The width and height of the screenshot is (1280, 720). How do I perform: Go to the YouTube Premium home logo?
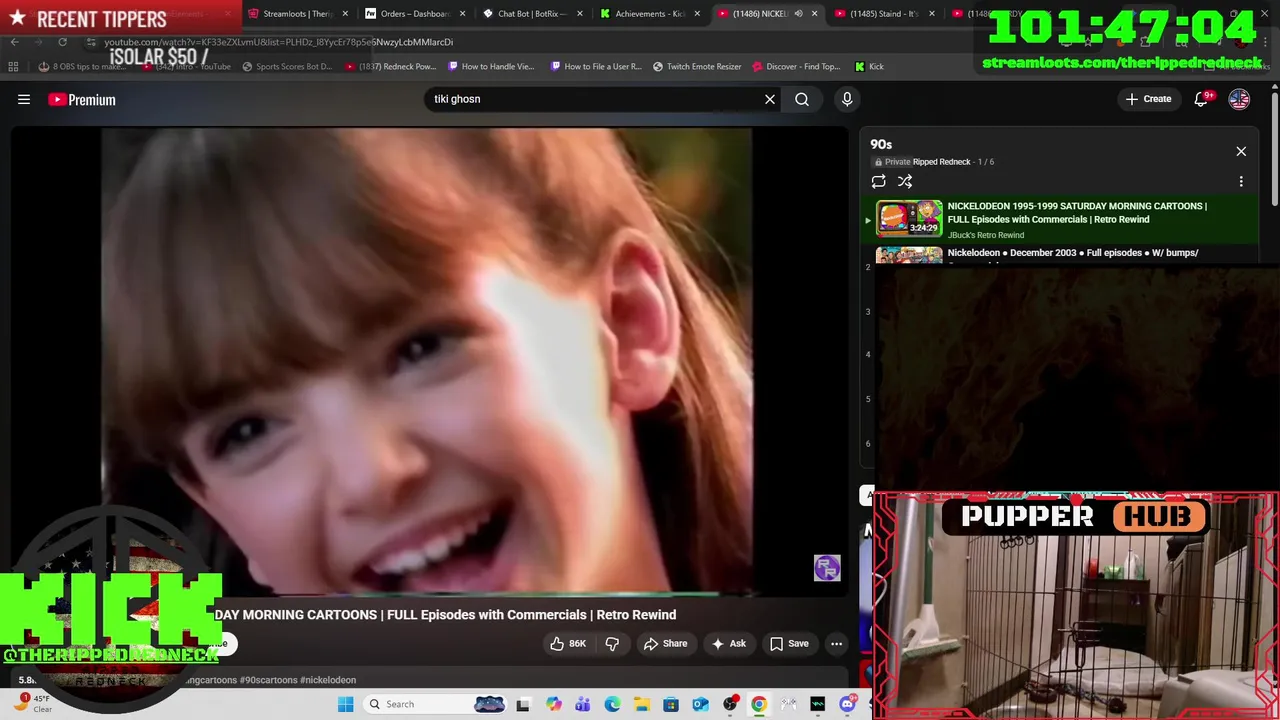[x=82, y=99]
